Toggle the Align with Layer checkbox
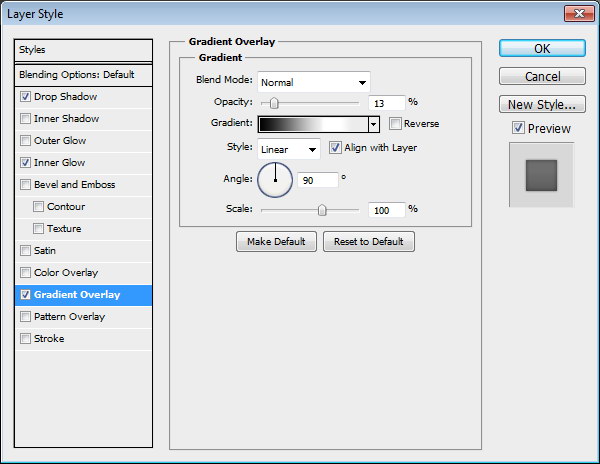Image resolution: width=600 pixels, height=464 pixels. (x=335, y=148)
